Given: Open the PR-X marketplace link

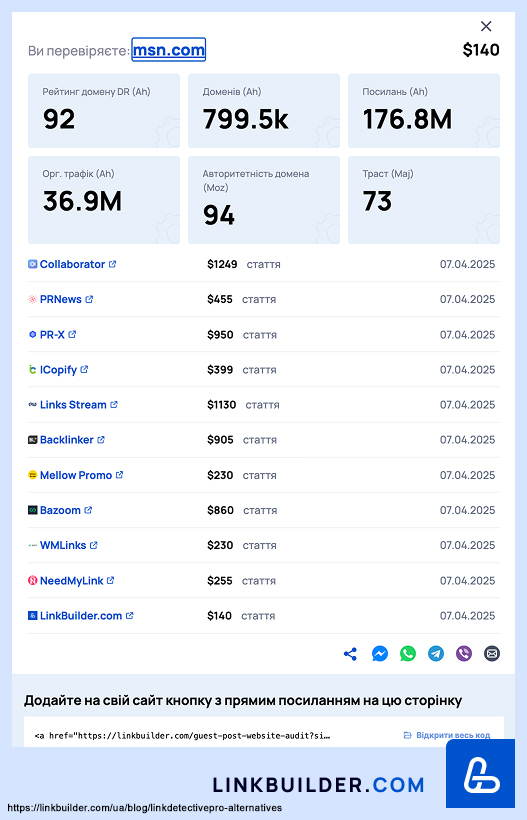Looking at the screenshot, I should 52,335.
